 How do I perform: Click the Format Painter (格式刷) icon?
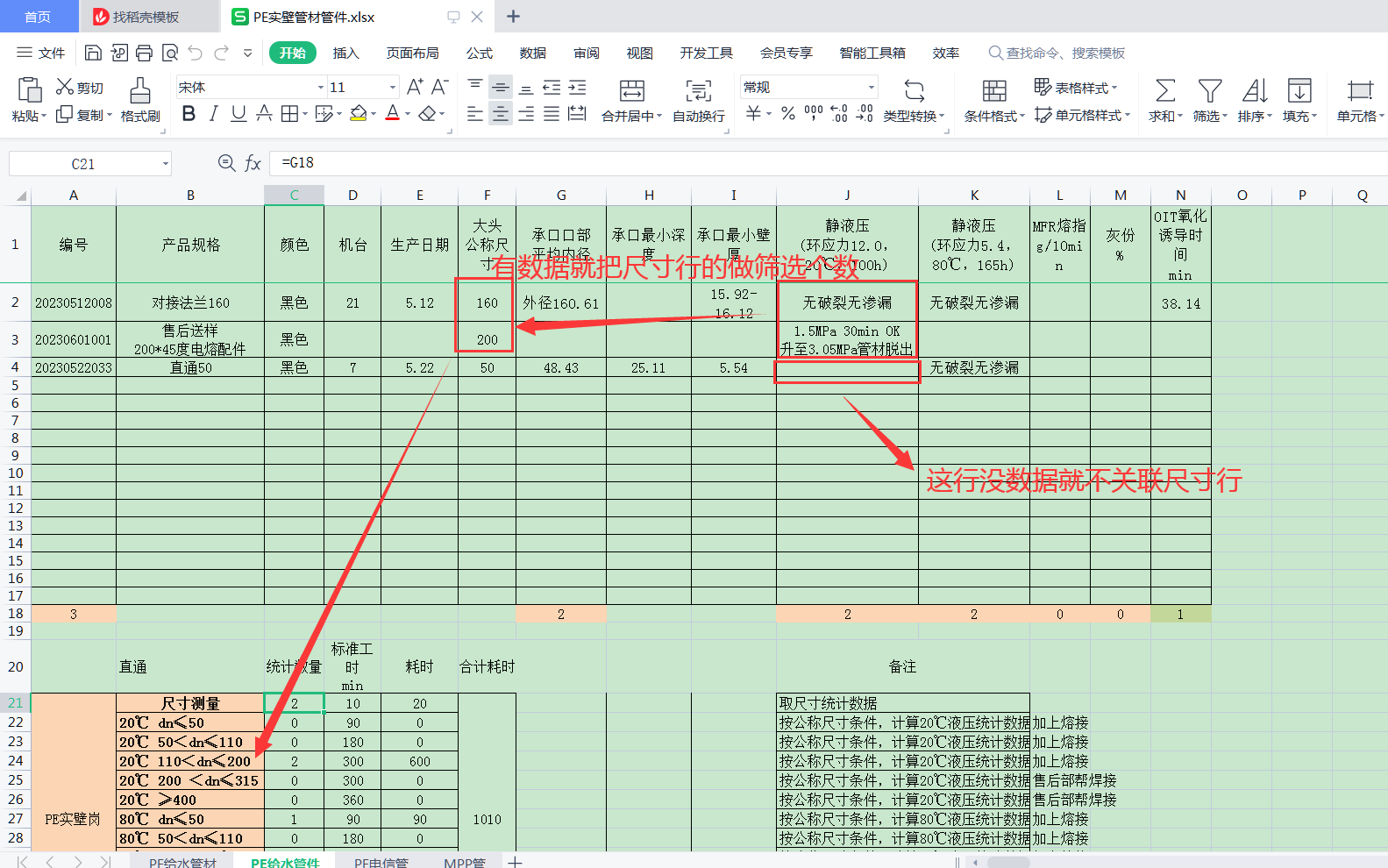(x=140, y=89)
